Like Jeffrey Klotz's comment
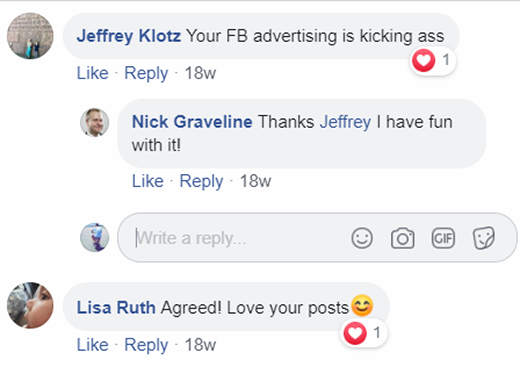 93,73
